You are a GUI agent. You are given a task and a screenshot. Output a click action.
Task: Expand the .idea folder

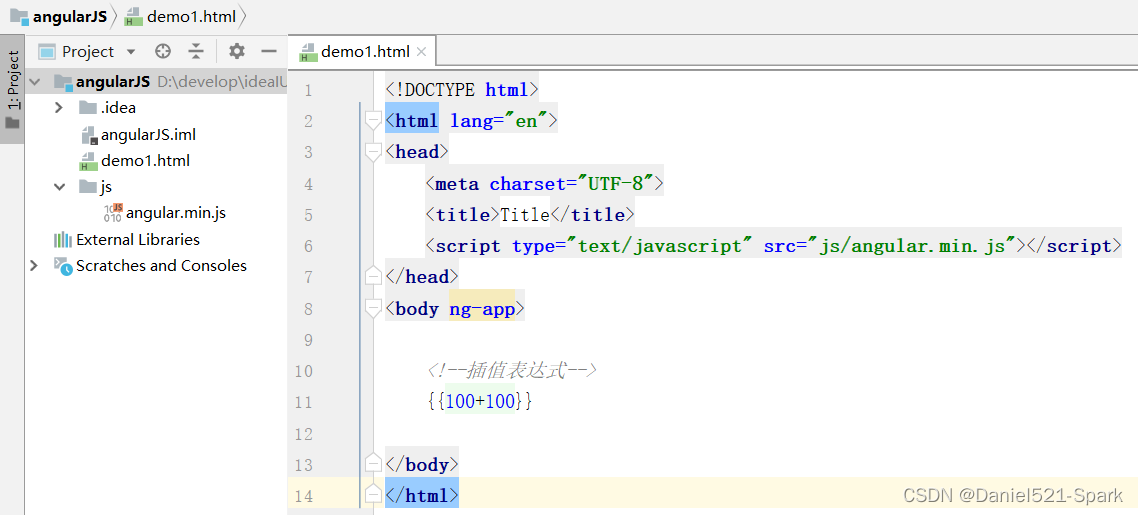[58, 107]
